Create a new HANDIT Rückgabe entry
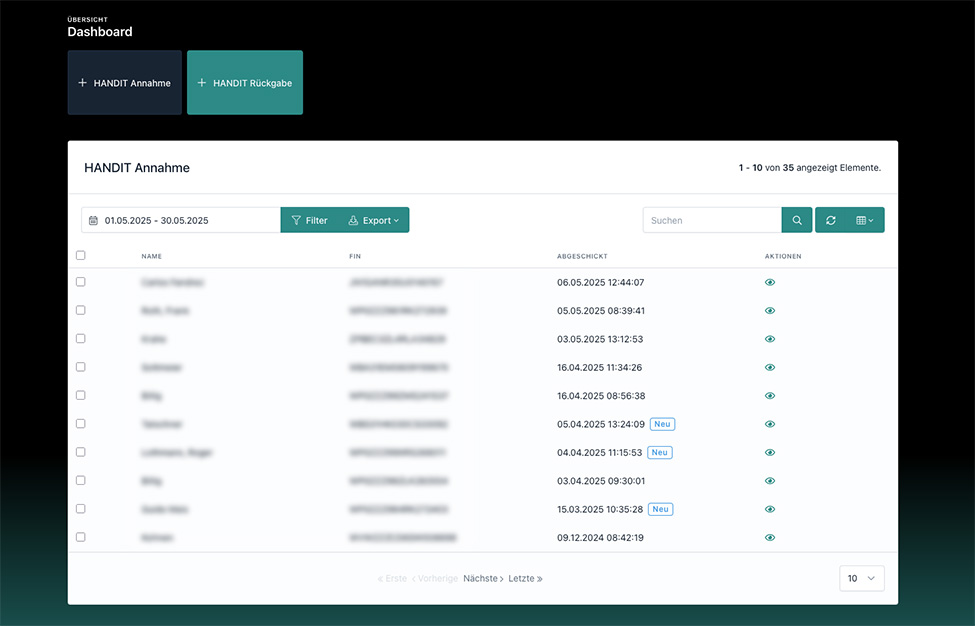The height and width of the screenshot is (626, 975). tap(244, 82)
